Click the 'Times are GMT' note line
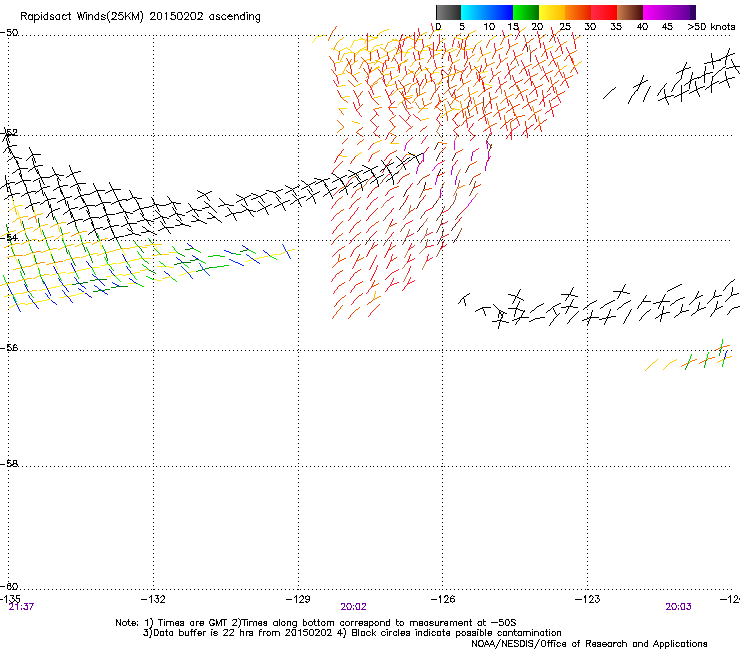 click(316, 623)
